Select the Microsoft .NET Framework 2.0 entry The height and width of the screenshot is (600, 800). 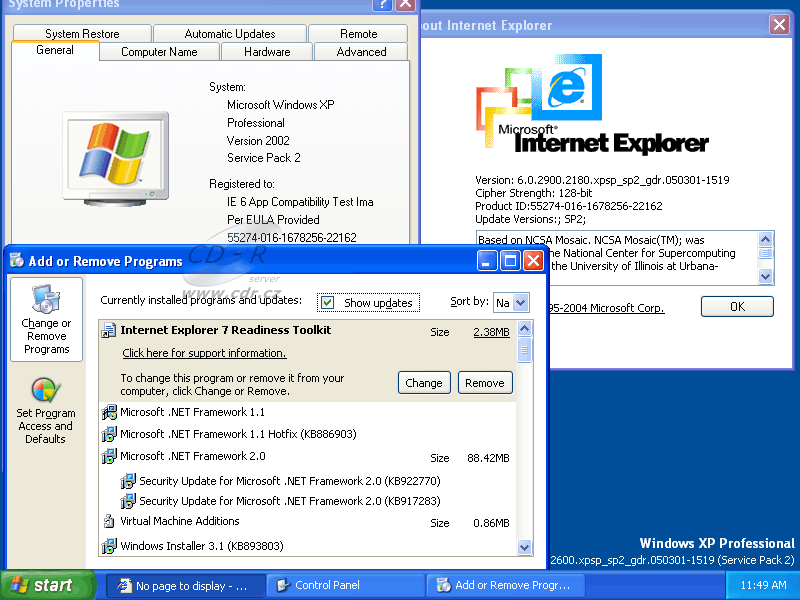tap(308, 457)
